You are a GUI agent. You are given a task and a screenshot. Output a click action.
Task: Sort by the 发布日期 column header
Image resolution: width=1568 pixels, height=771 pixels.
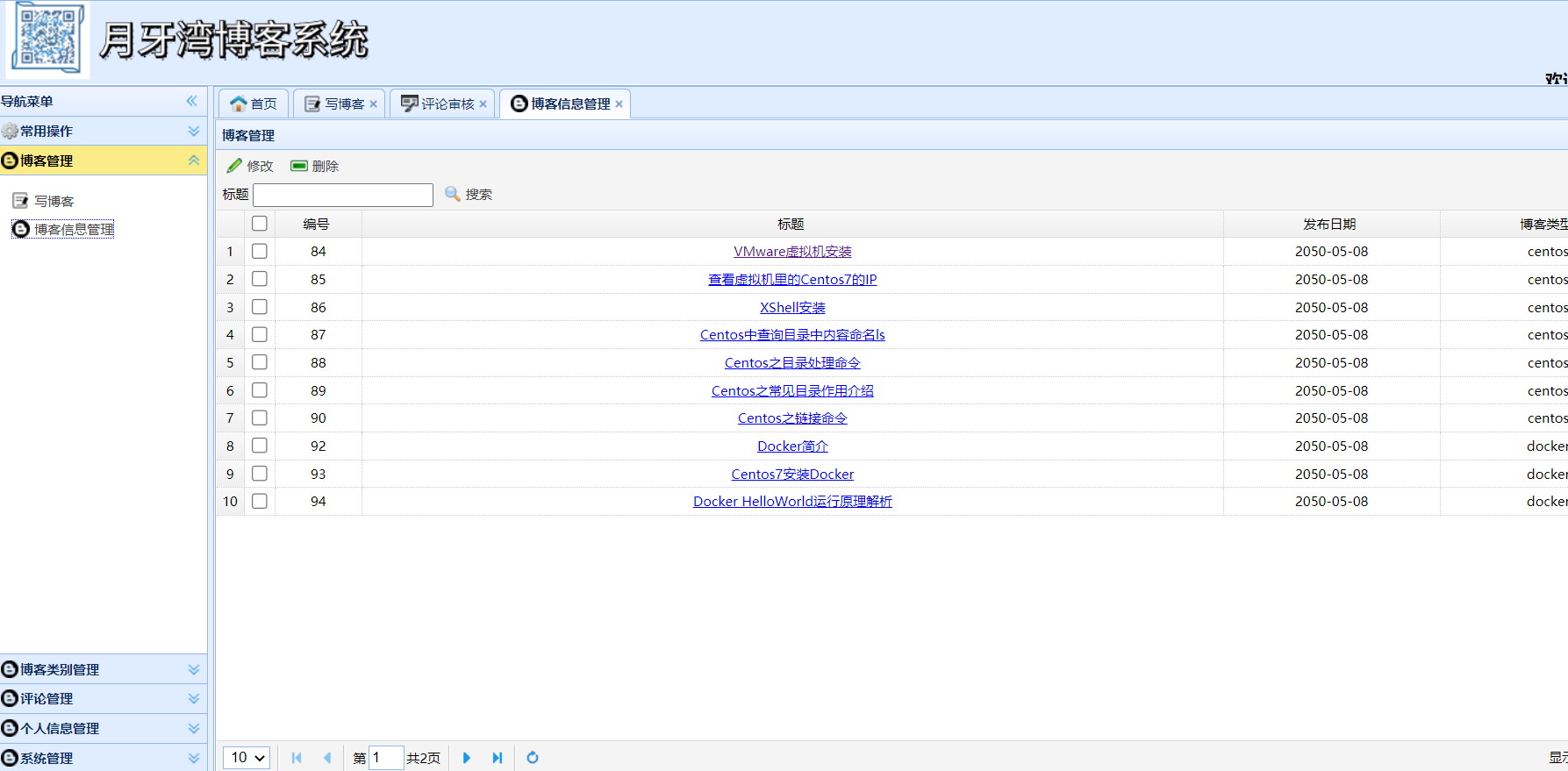[x=1330, y=224]
